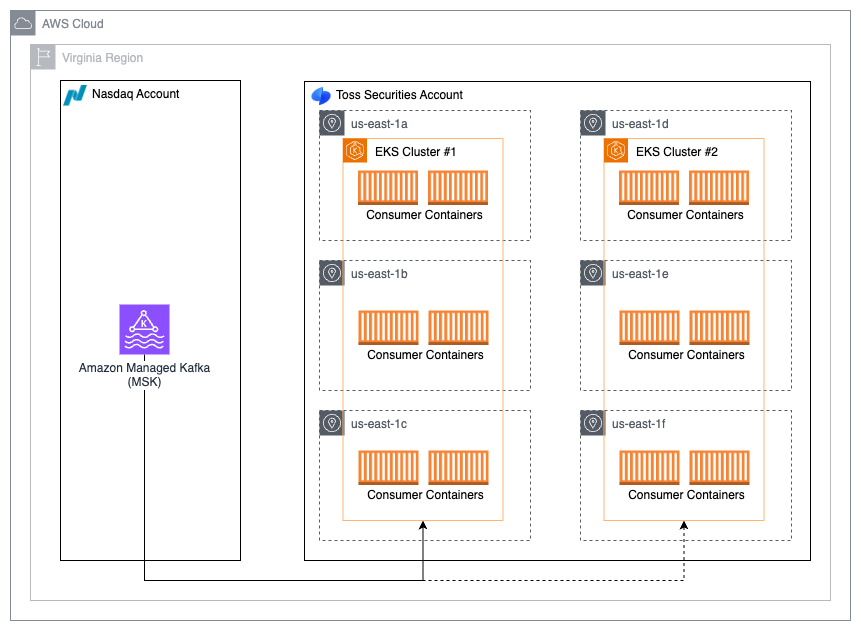
Task: Click the us-east-1a zone label
Action: click(x=379, y=124)
